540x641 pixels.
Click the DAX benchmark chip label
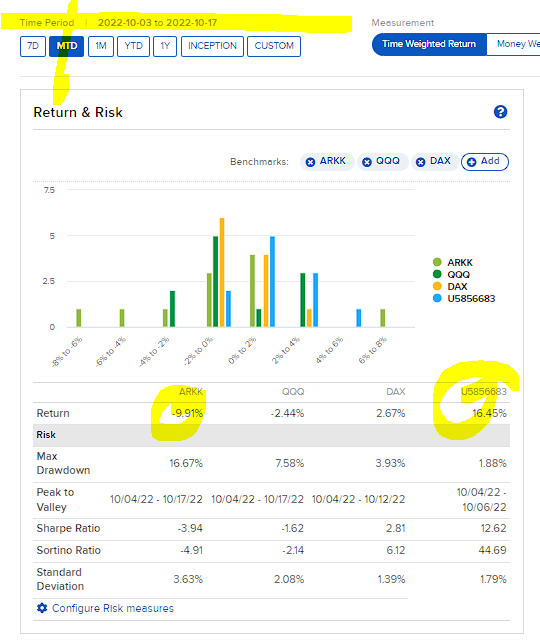pos(440,161)
